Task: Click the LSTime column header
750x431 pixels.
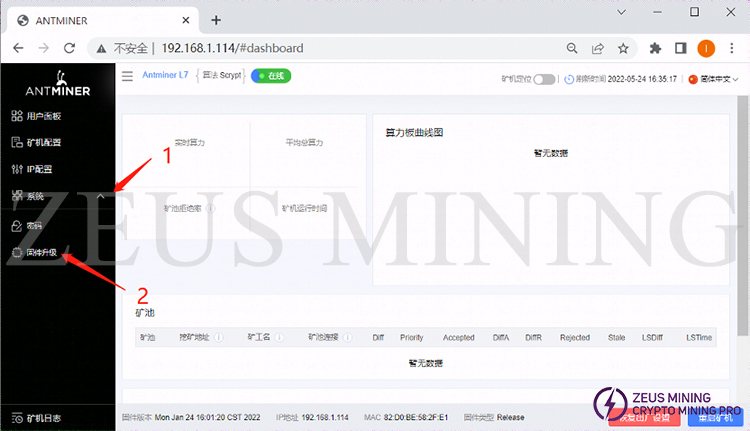Action: (699, 337)
